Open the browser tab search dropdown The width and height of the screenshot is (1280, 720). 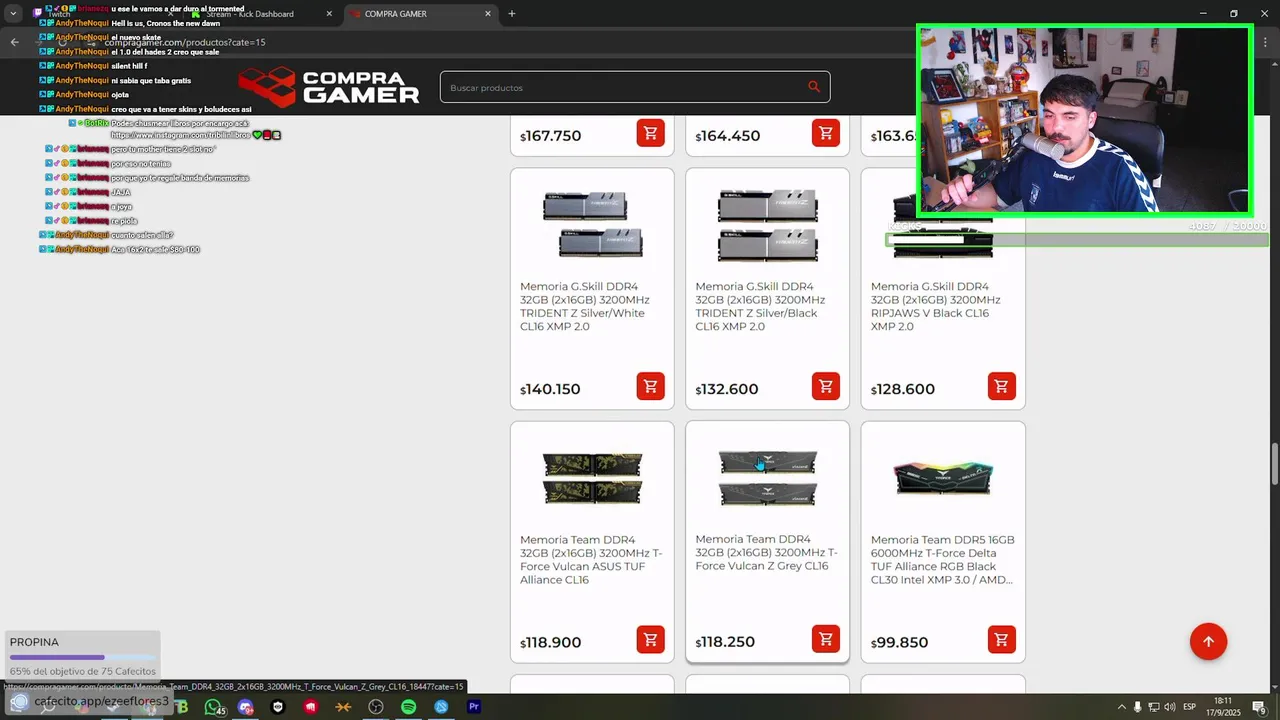(13, 14)
